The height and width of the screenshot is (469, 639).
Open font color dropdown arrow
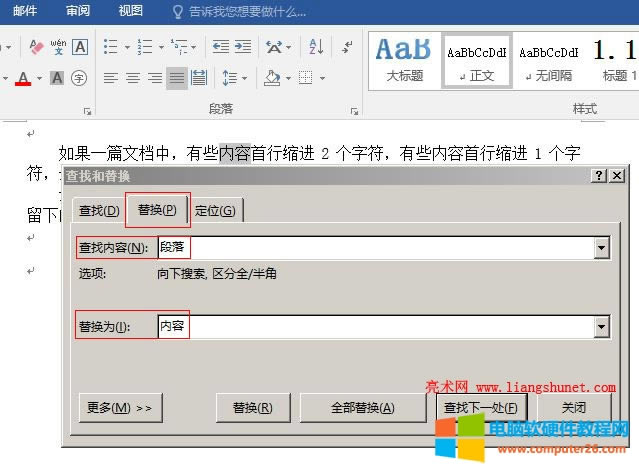coord(40,78)
